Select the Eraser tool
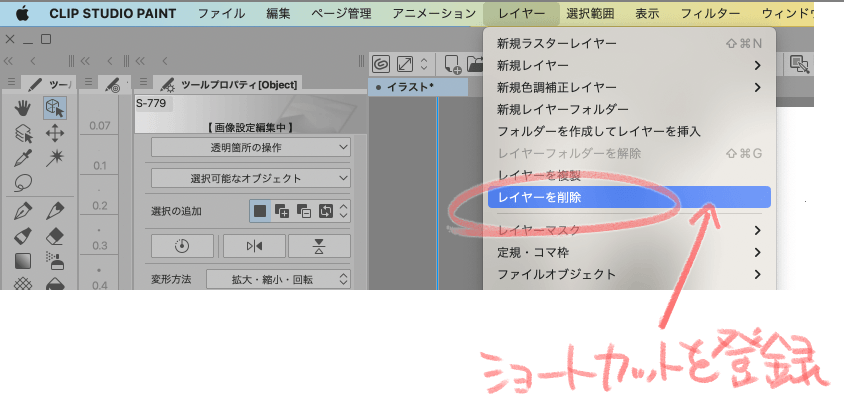 click(55, 236)
